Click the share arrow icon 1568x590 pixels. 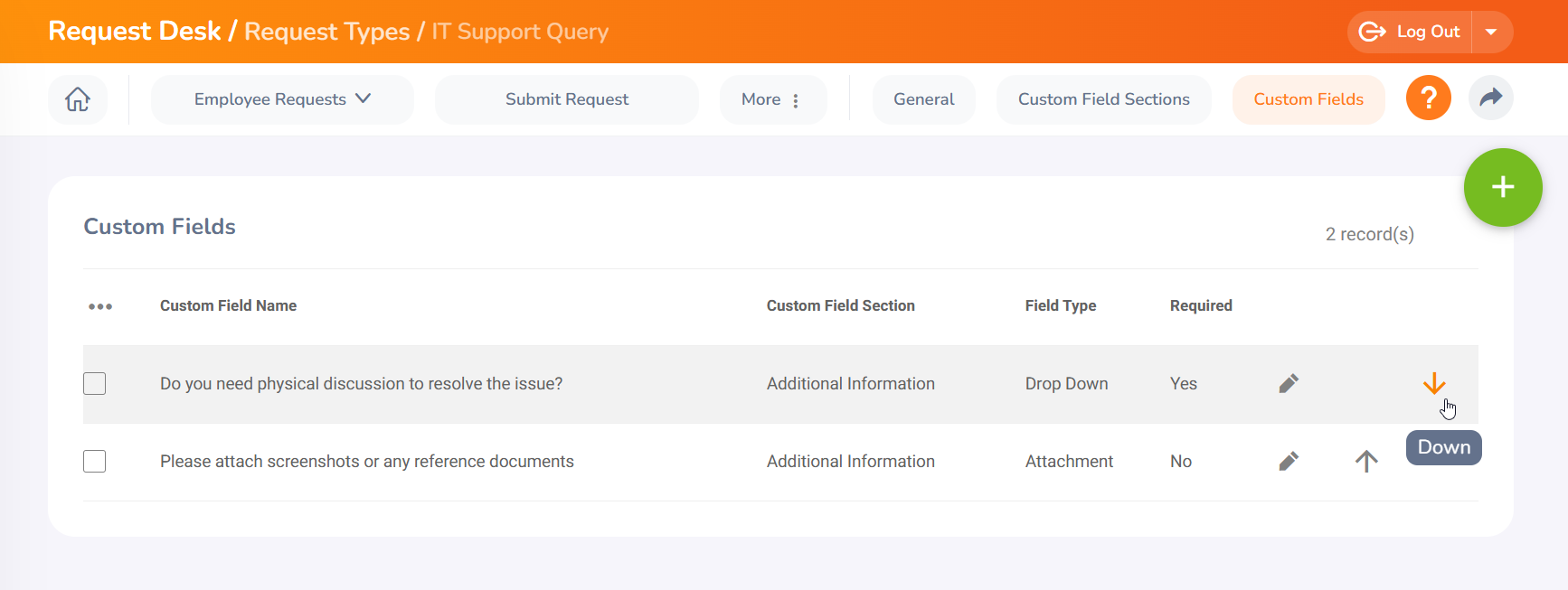1490,98
